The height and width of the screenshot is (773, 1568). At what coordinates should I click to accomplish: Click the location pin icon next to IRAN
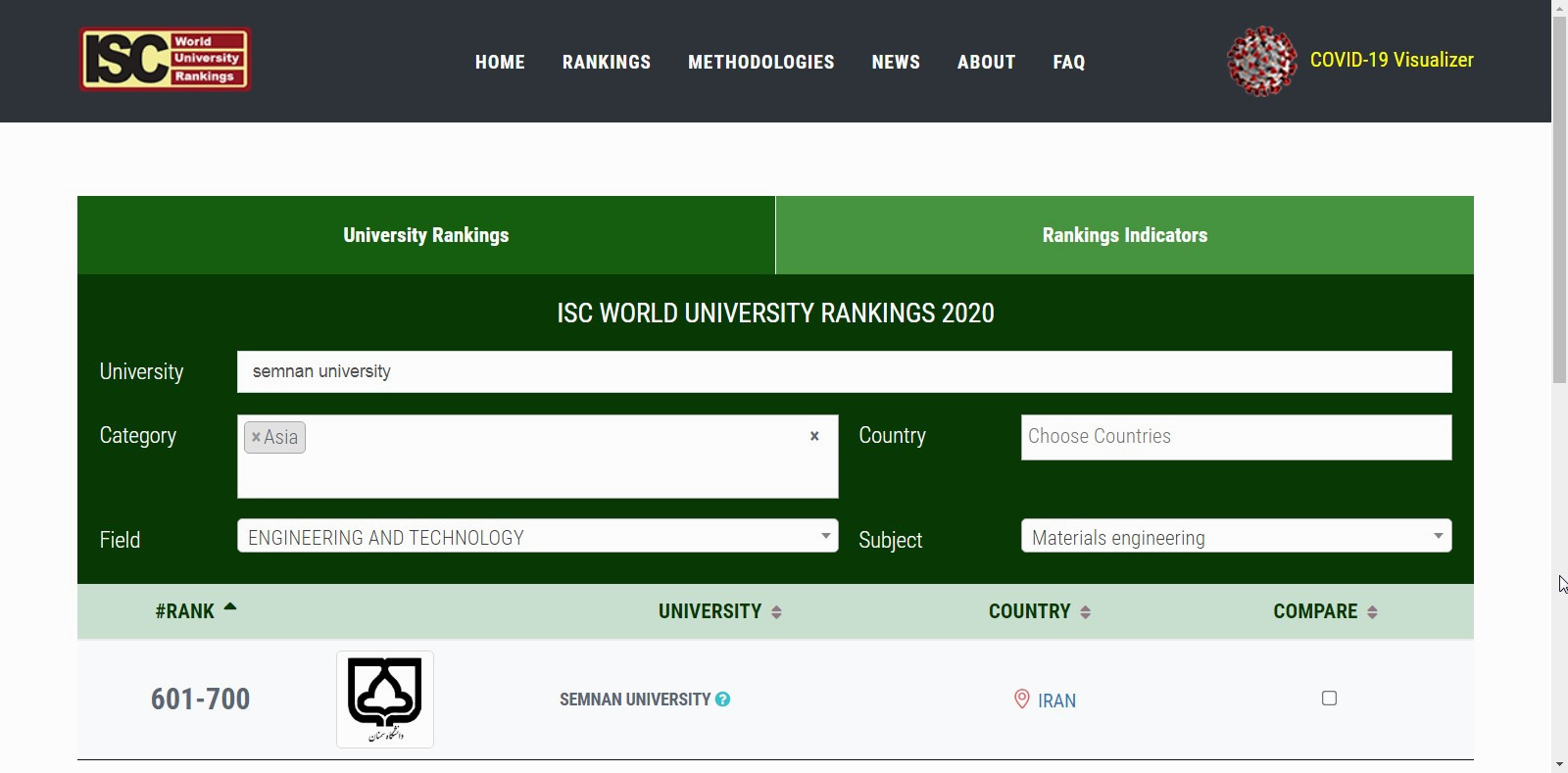click(1021, 700)
